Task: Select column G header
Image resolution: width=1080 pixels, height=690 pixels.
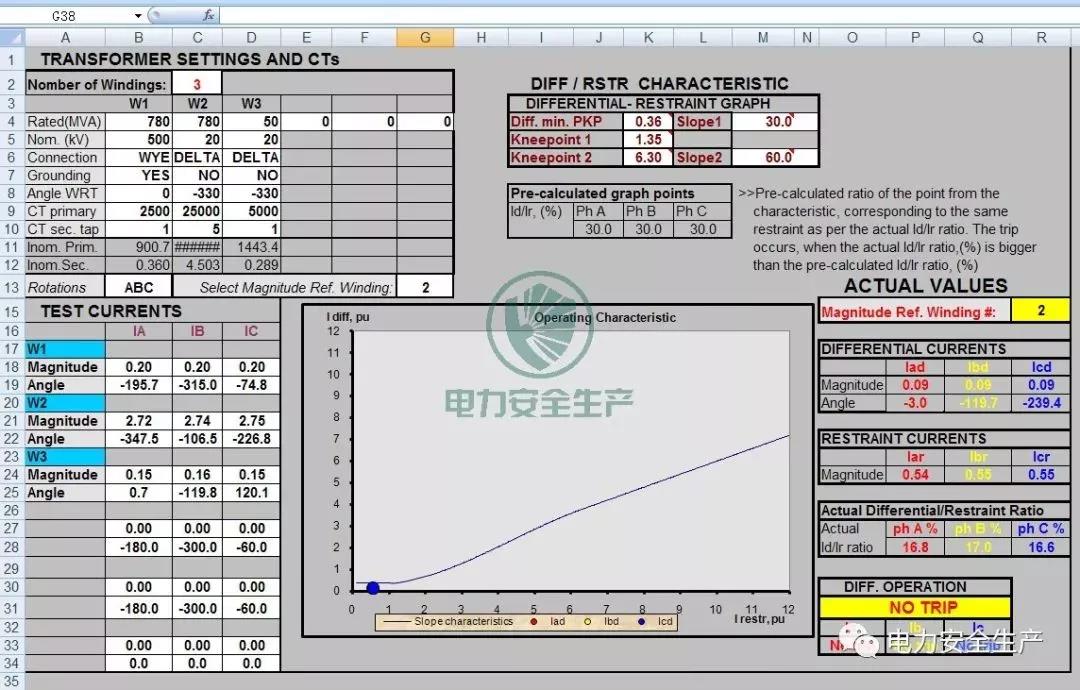Action: [425, 38]
